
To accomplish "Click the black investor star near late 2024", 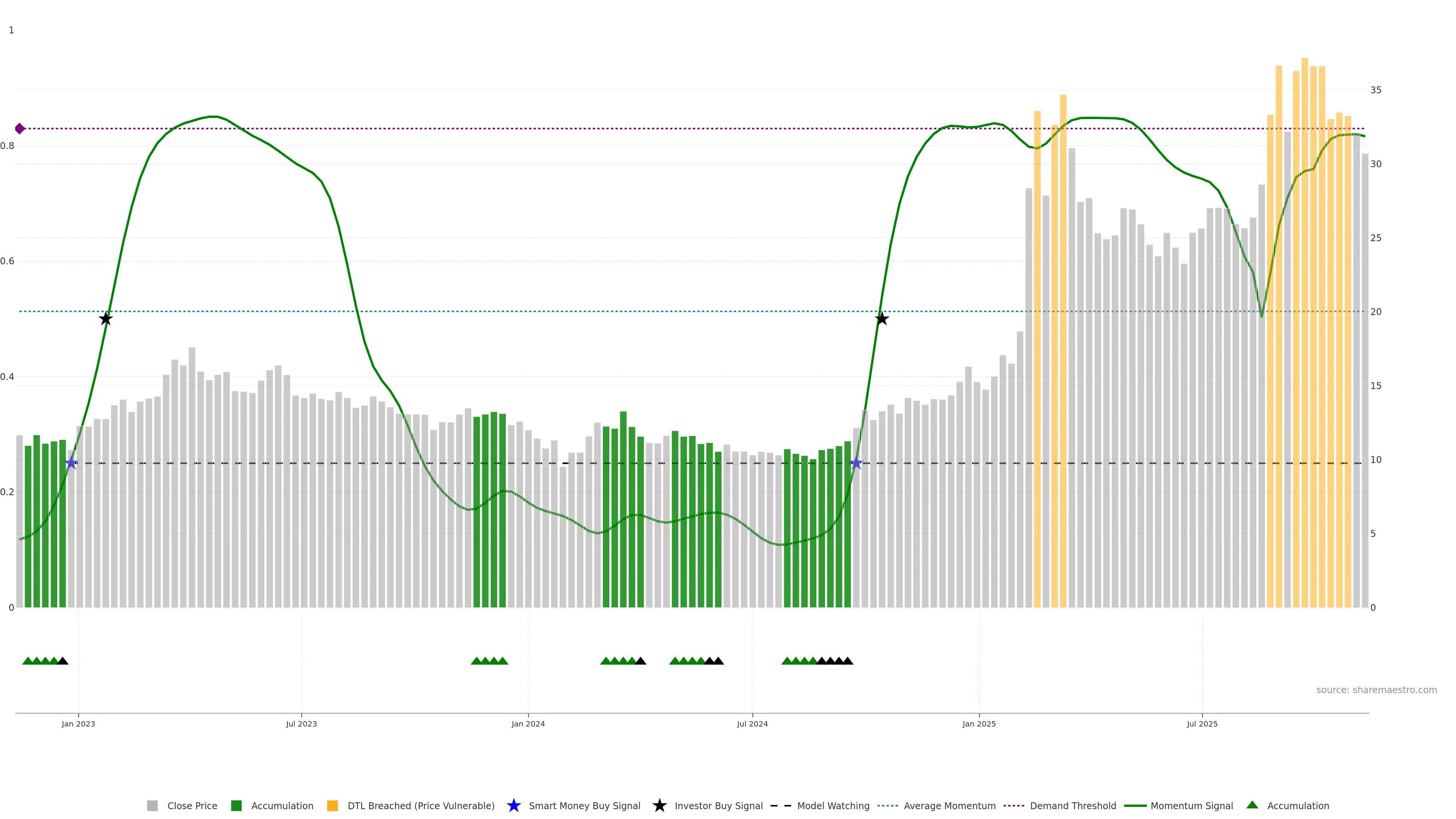I will [882, 319].
